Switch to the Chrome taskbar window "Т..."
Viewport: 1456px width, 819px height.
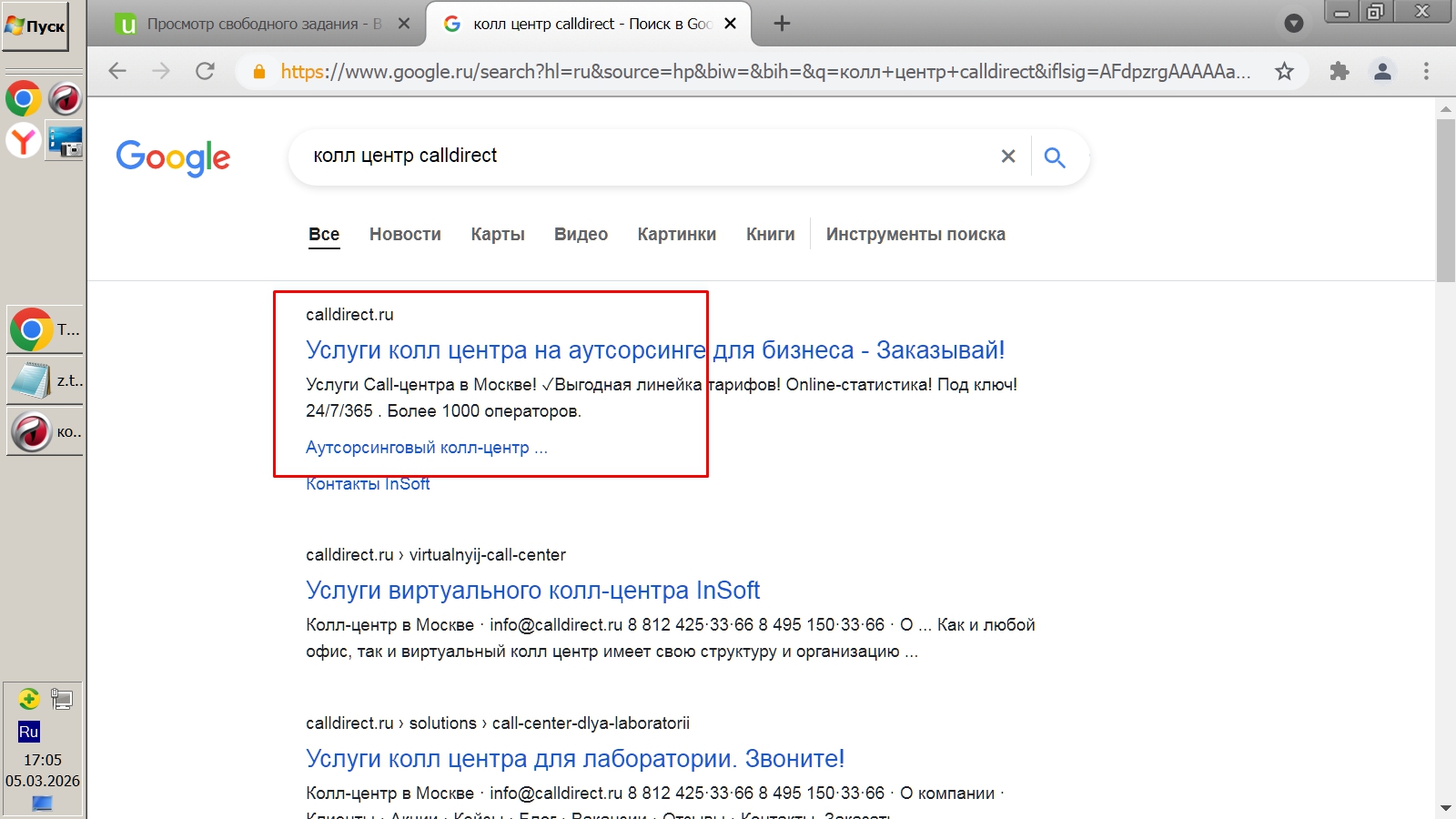45,329
